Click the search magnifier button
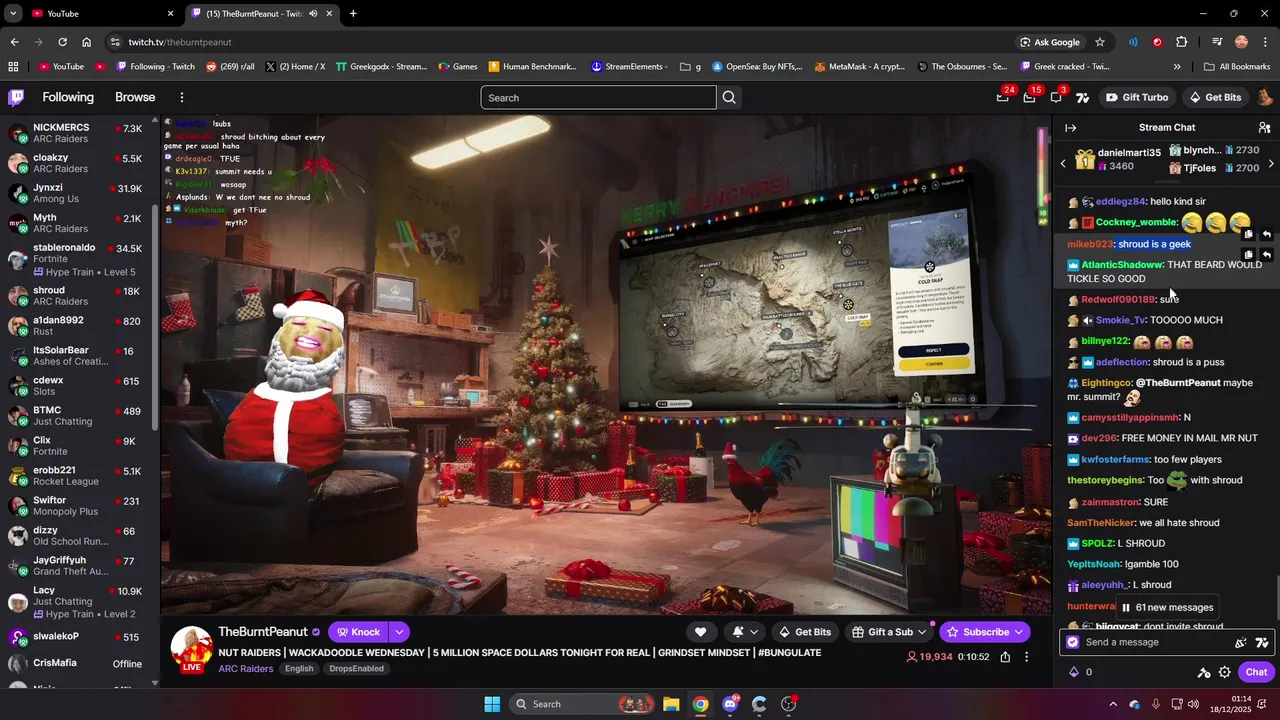1280x720 pixels. 729,97
